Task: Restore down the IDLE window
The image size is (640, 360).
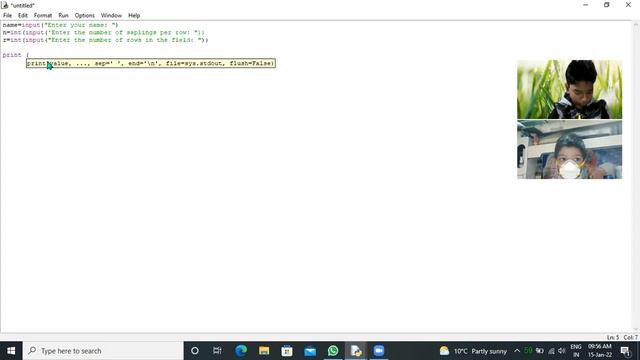Action: [x=607, y=5]
